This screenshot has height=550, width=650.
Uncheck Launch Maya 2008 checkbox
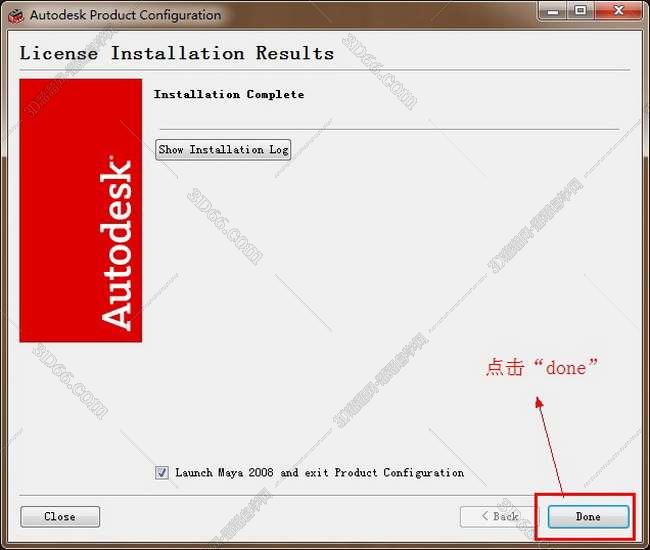pos(162,472)
